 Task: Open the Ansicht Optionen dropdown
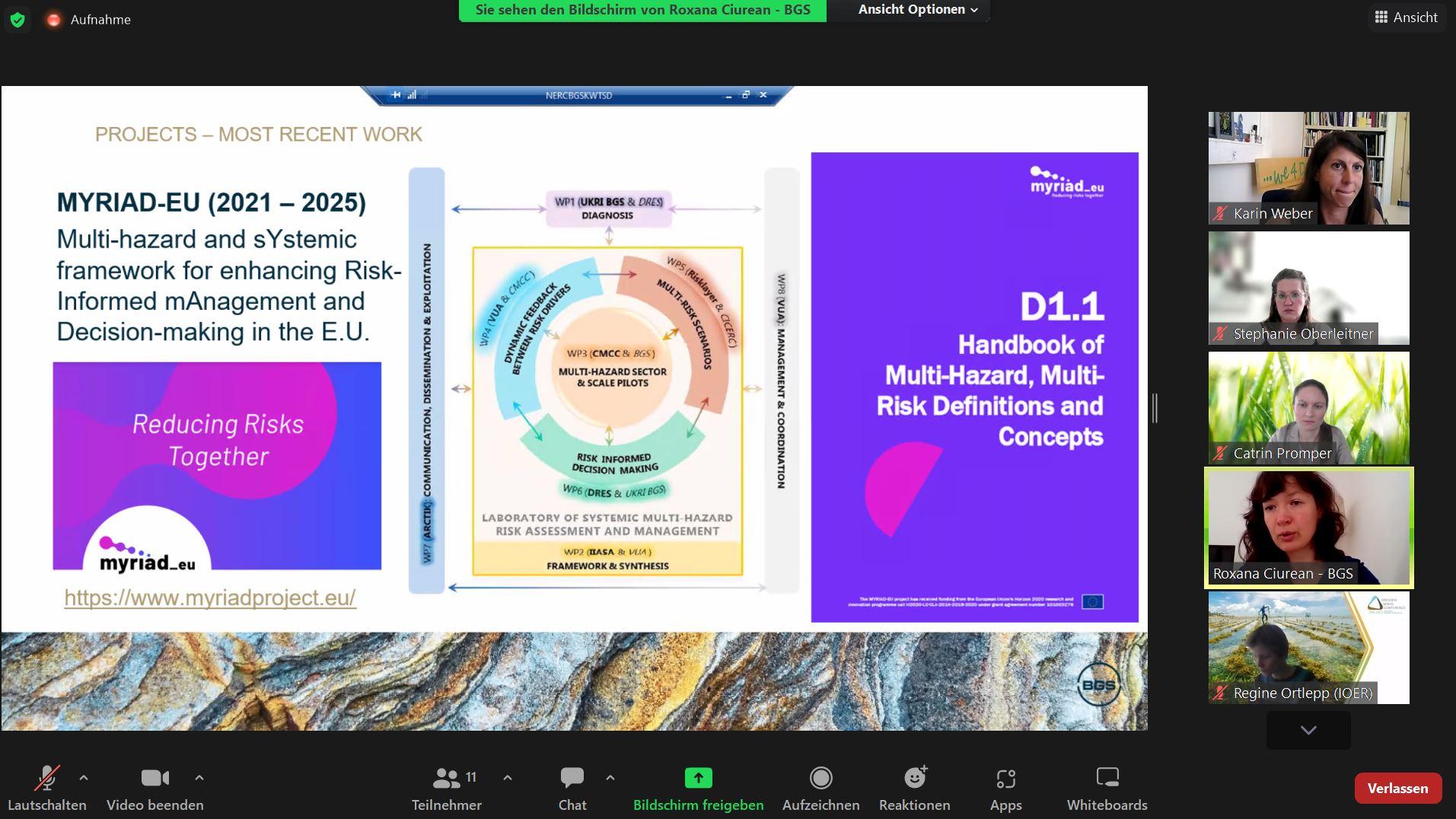917,10
